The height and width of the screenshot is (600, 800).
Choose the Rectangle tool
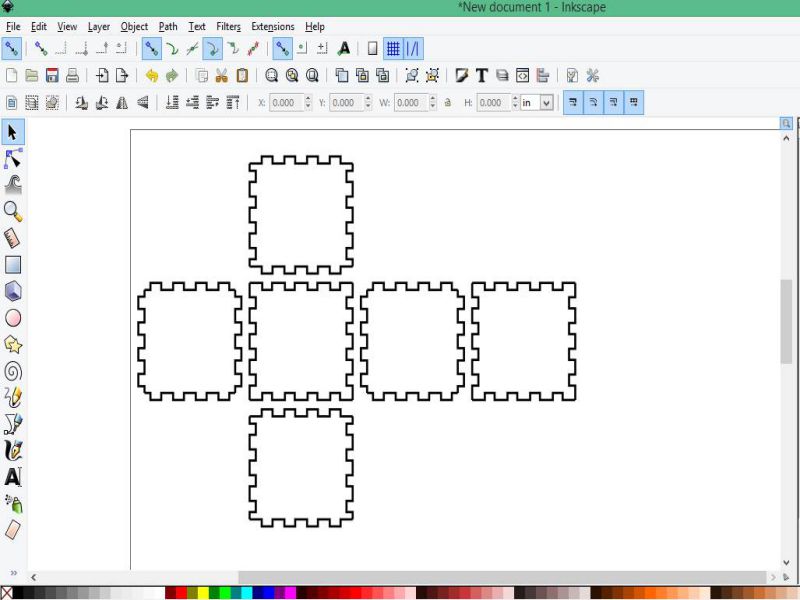[13, 265]
